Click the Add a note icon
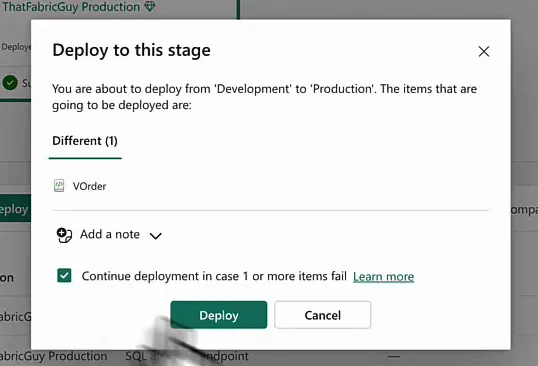 pos(64,235)
